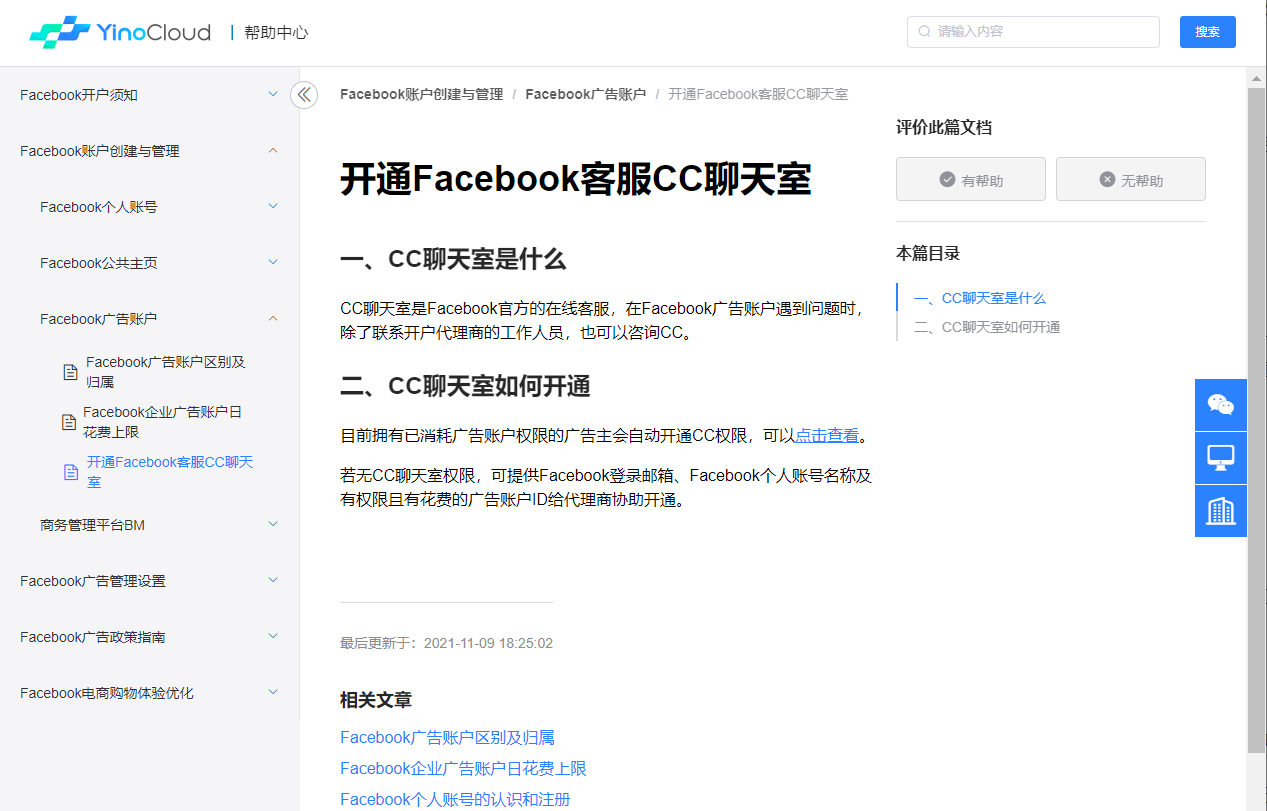Viewport: 1267px width, 811px height.
Task: Select 一、CC聊天室是什么 in table of contents
Action: (x=993, y=298)
